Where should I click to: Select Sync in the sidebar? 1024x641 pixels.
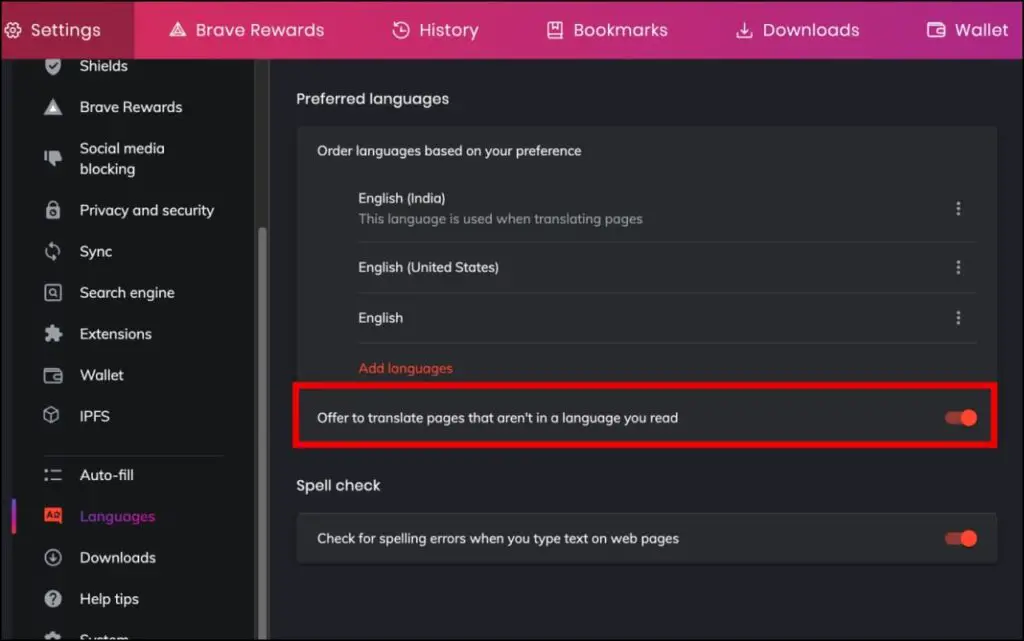[x=96, y=251]
